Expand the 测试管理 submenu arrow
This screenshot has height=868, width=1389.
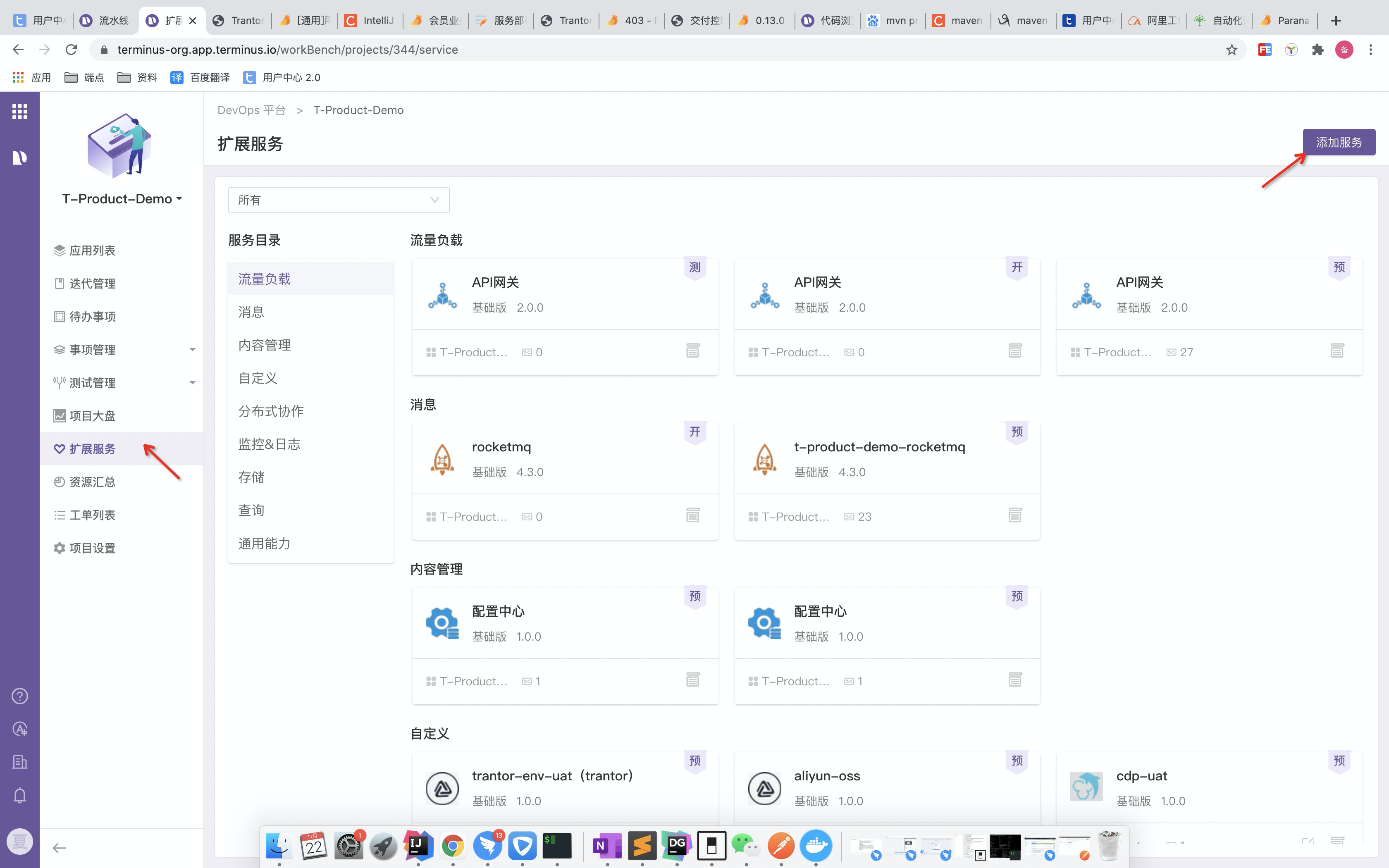click(x=192, y=383)
